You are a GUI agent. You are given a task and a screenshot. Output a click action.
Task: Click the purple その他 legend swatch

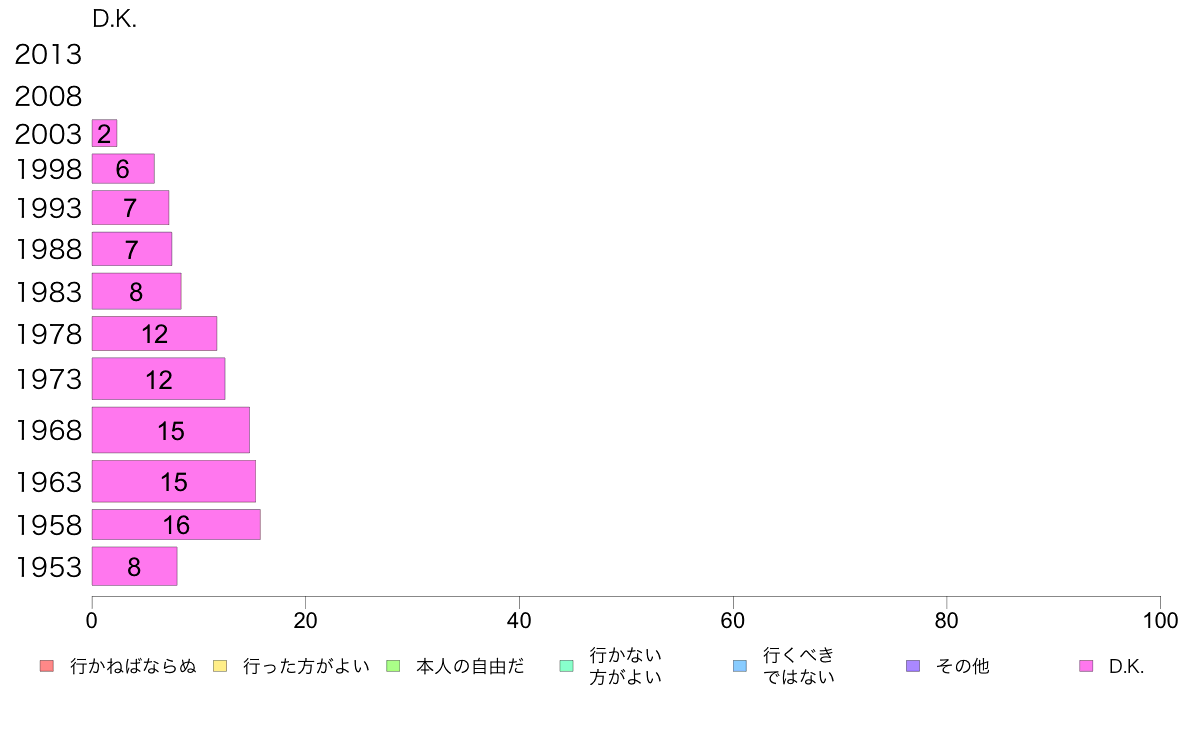coord(913,666)
